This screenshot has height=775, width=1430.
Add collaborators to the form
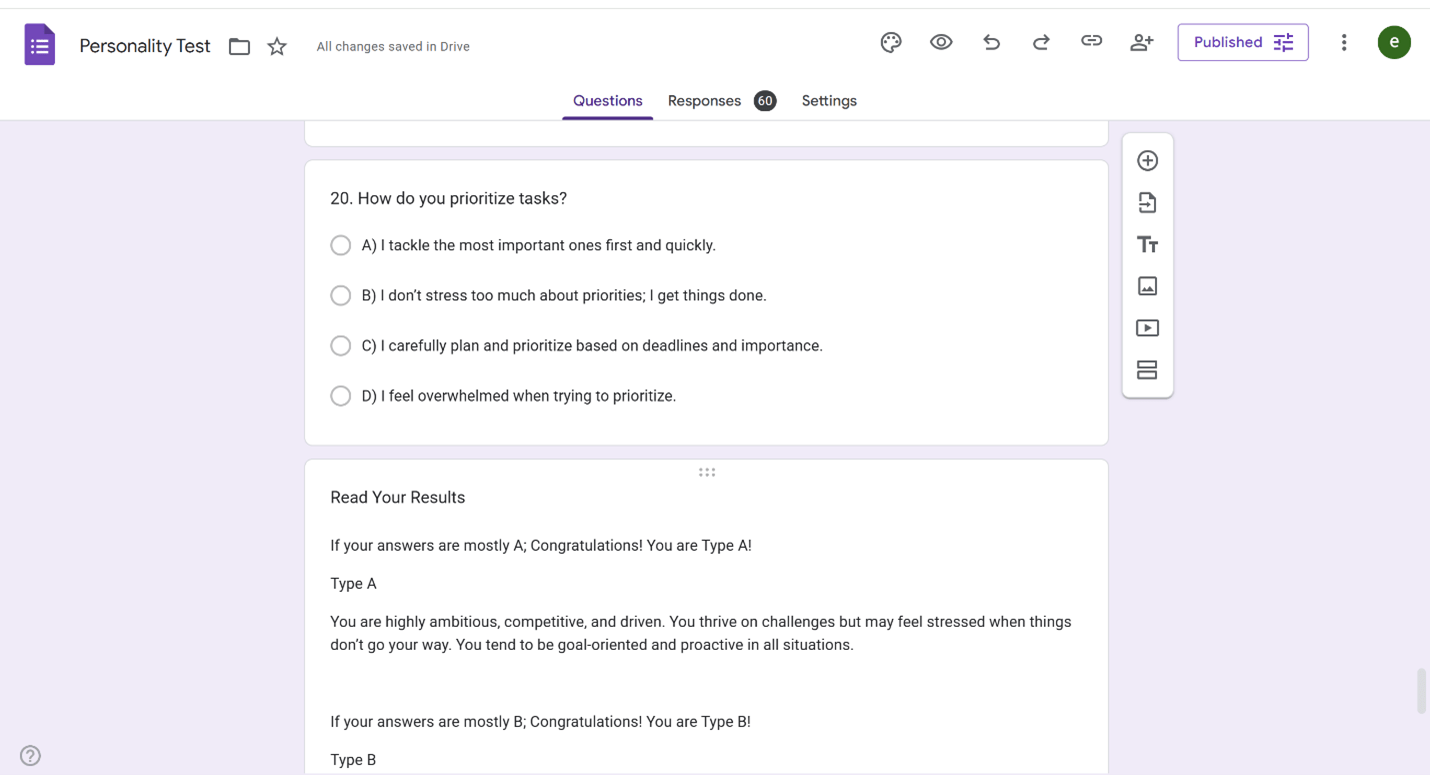pyautogui.click(x=1141, y=42)
